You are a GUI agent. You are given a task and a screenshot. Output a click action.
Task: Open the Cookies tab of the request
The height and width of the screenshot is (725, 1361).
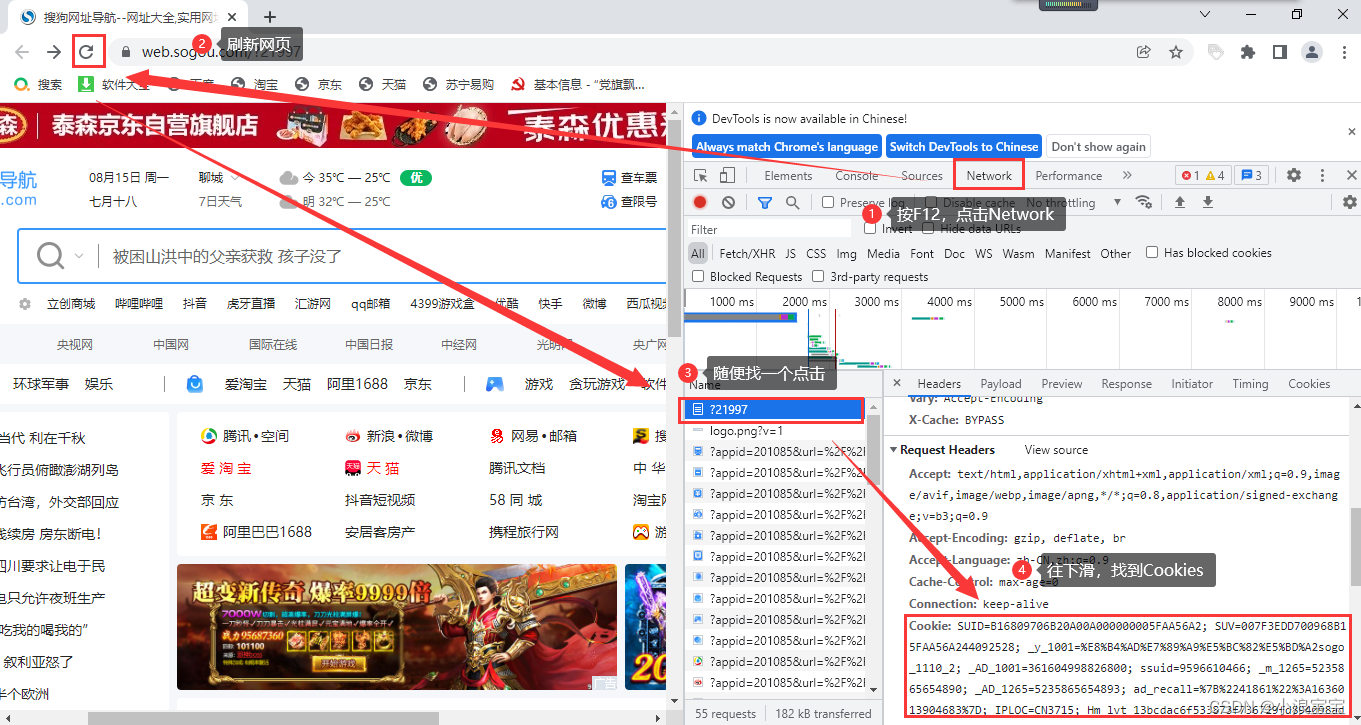click(1309, 383)
